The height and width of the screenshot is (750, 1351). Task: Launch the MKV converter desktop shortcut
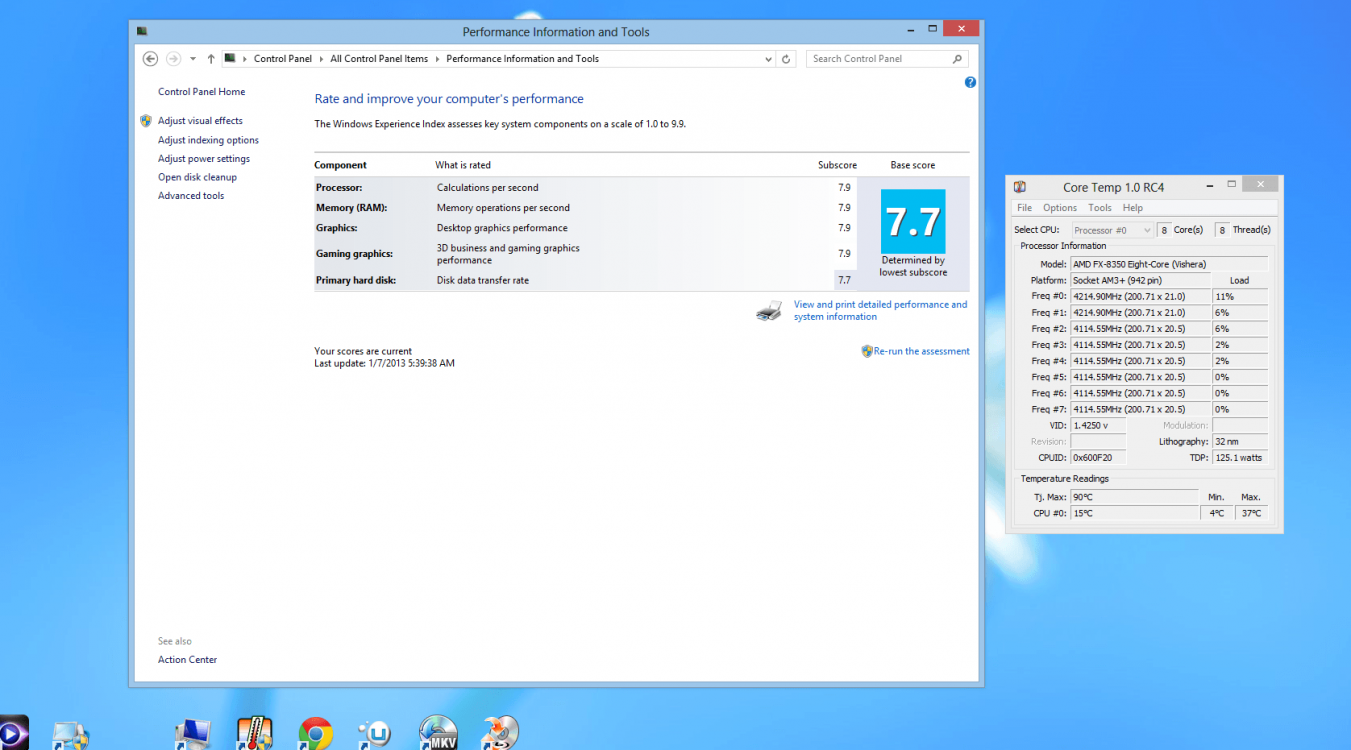(438, 733)
